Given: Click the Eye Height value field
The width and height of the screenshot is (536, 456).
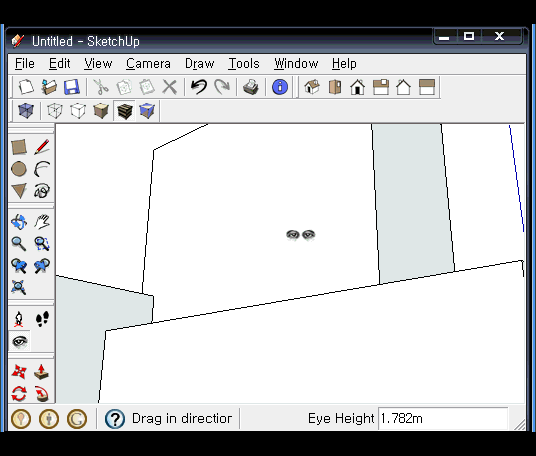Looking at the screenshot, I should 443,418.
